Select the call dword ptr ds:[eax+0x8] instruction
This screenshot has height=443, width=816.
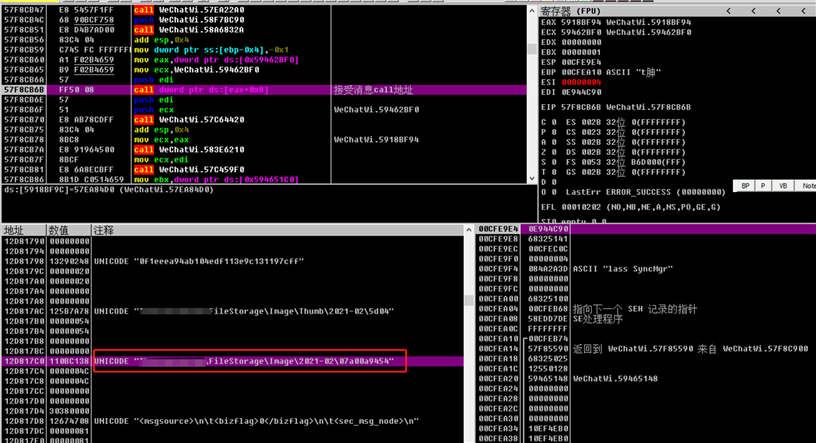point(201,90)
